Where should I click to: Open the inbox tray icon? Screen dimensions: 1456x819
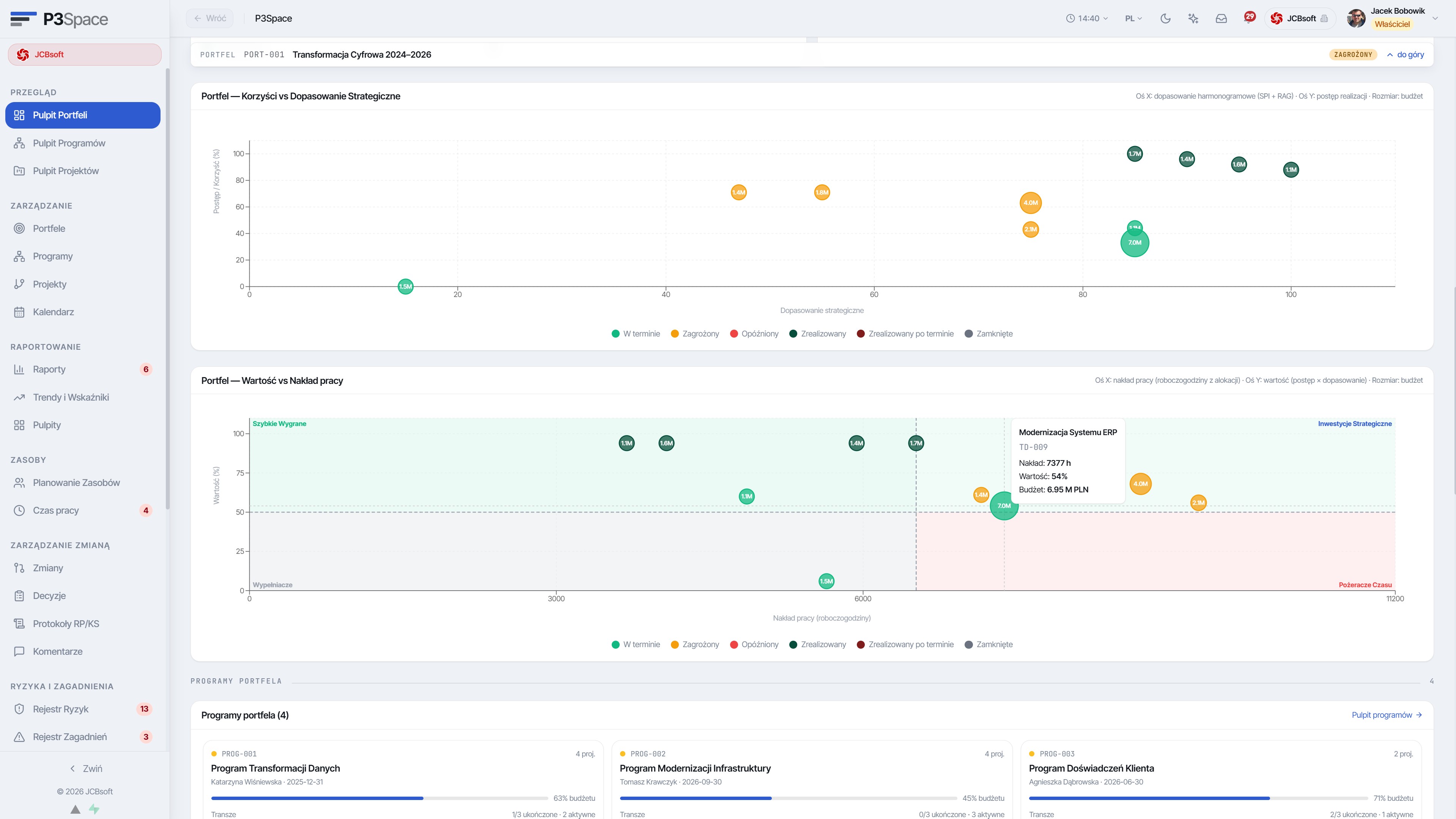coord(1221,18)
